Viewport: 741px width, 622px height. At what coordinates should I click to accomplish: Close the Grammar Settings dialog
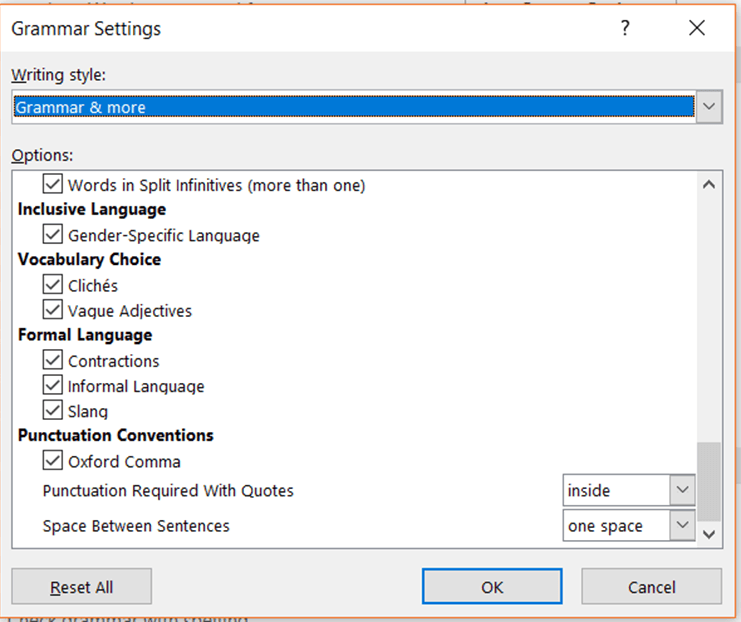[697, 29]
